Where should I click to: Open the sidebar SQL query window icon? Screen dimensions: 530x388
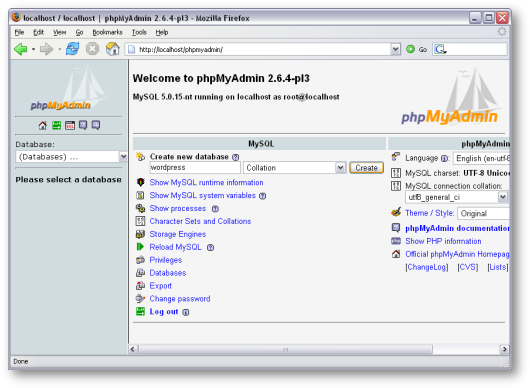[70, 126]
